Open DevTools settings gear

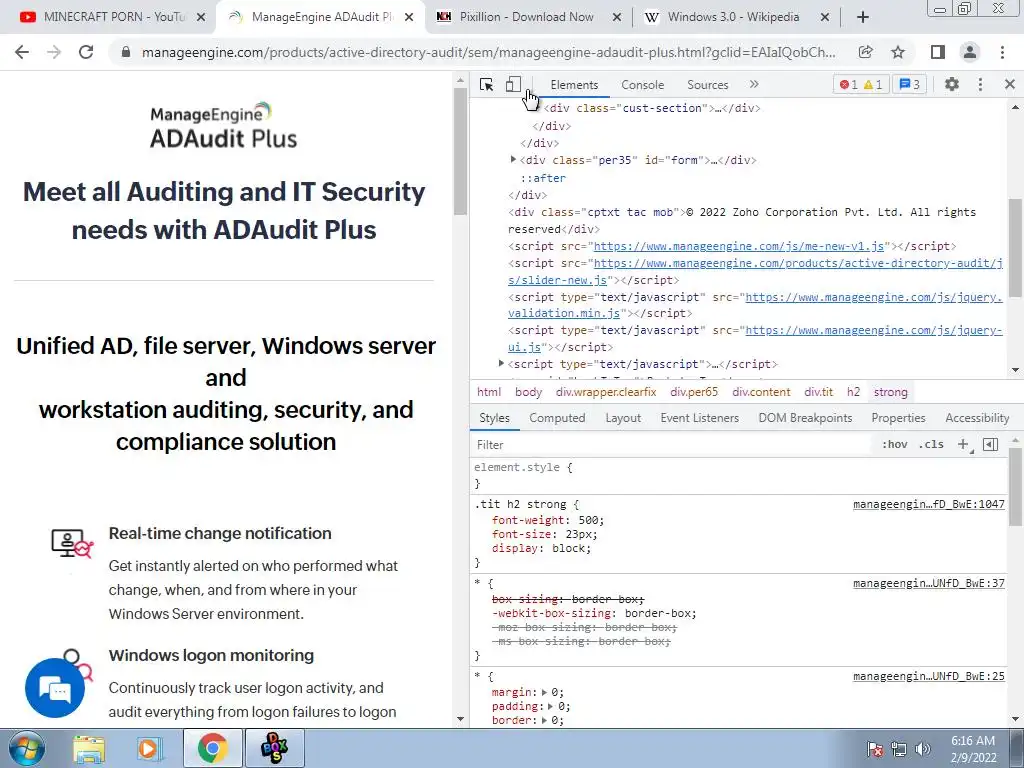952,84
